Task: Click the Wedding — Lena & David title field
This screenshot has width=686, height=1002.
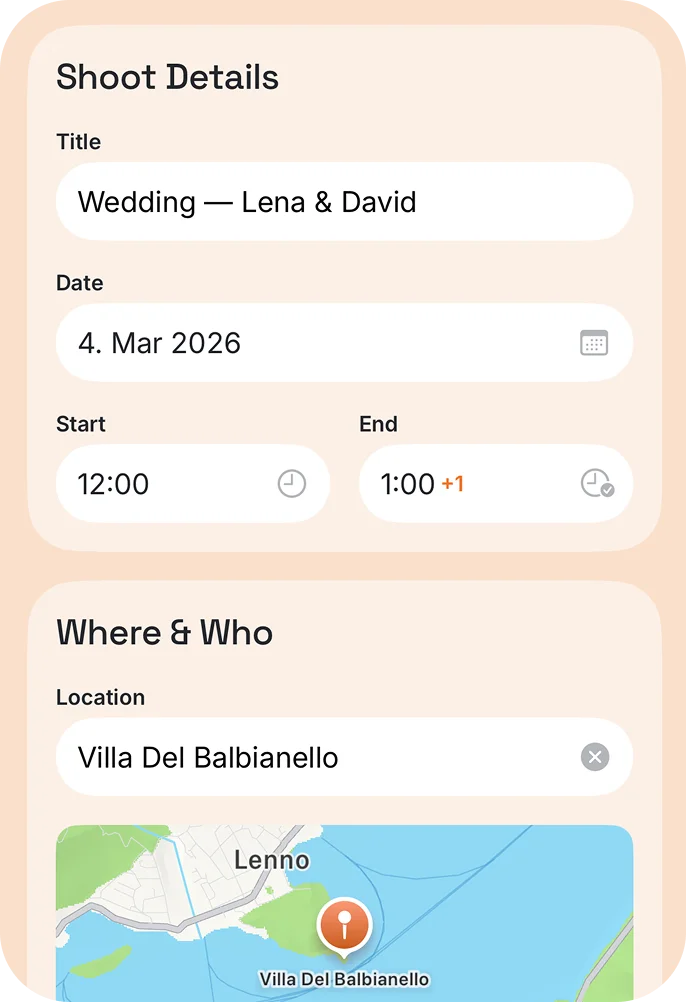Action: pyautogui.click(x=344, y=202)
